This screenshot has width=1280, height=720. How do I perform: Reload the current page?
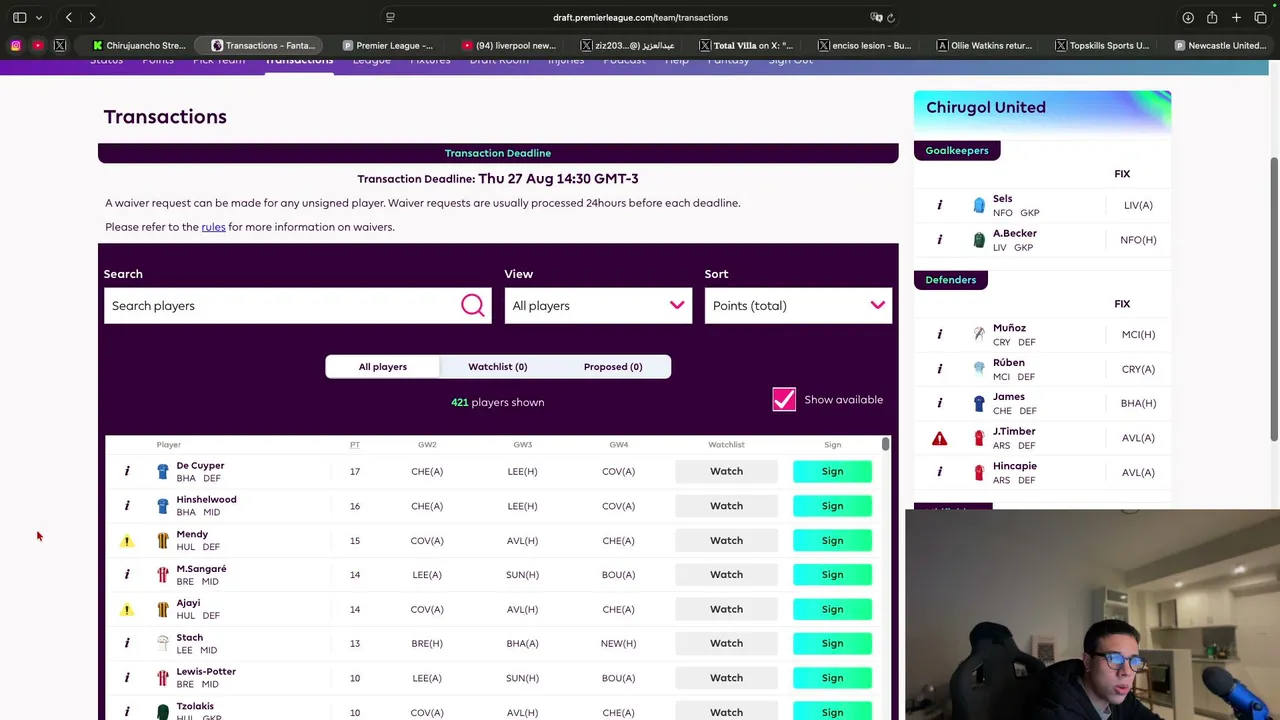click(890, 17)
